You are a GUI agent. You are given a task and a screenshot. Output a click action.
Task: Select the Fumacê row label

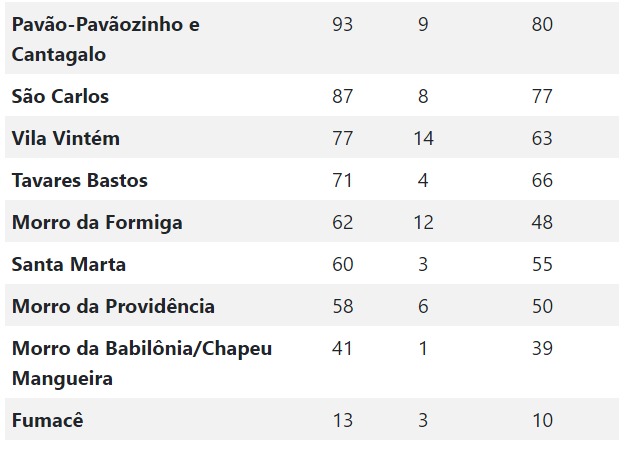pos(48,420)
